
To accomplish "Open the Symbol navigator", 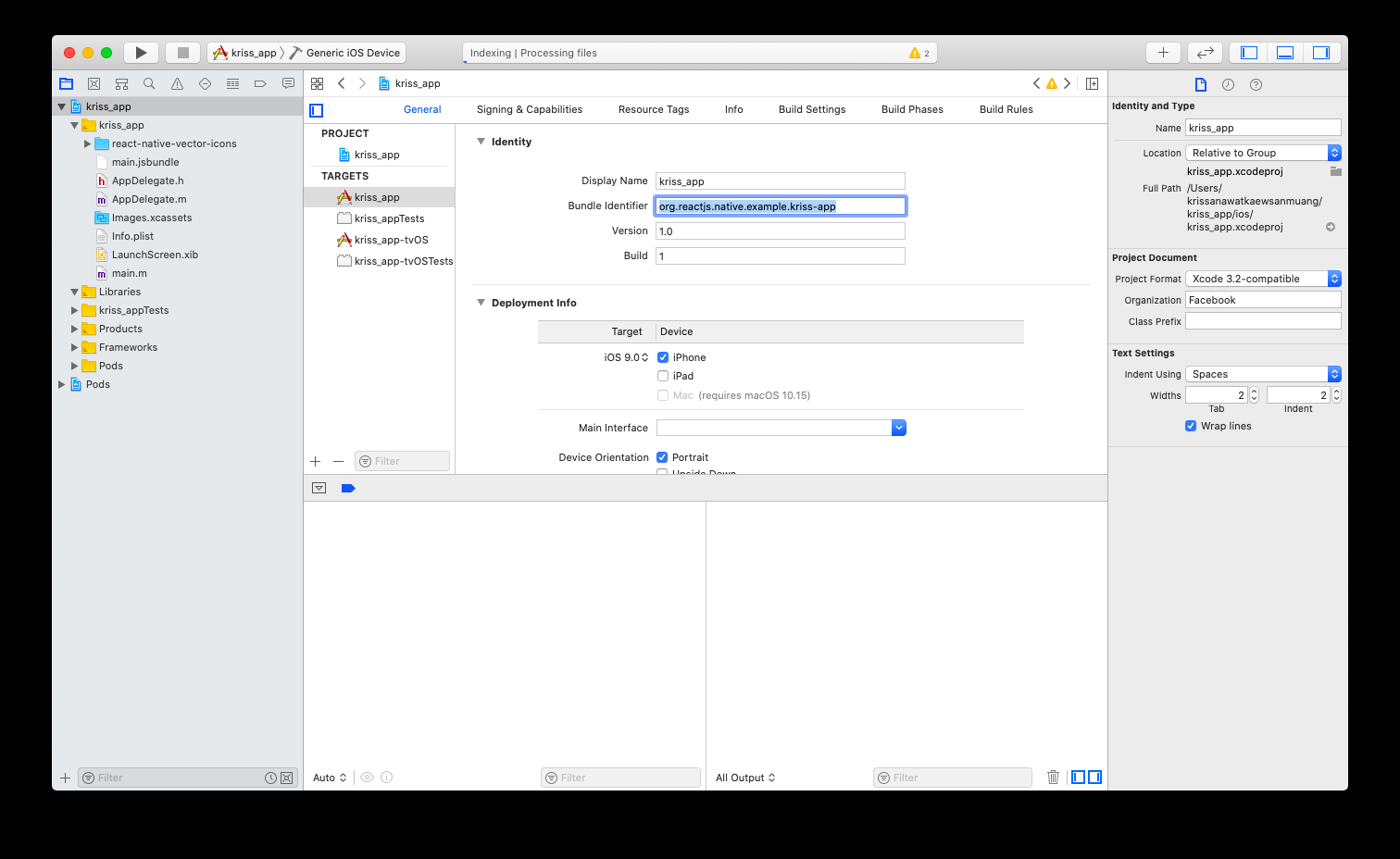I will pyautogui.click(x=121, y=83).
